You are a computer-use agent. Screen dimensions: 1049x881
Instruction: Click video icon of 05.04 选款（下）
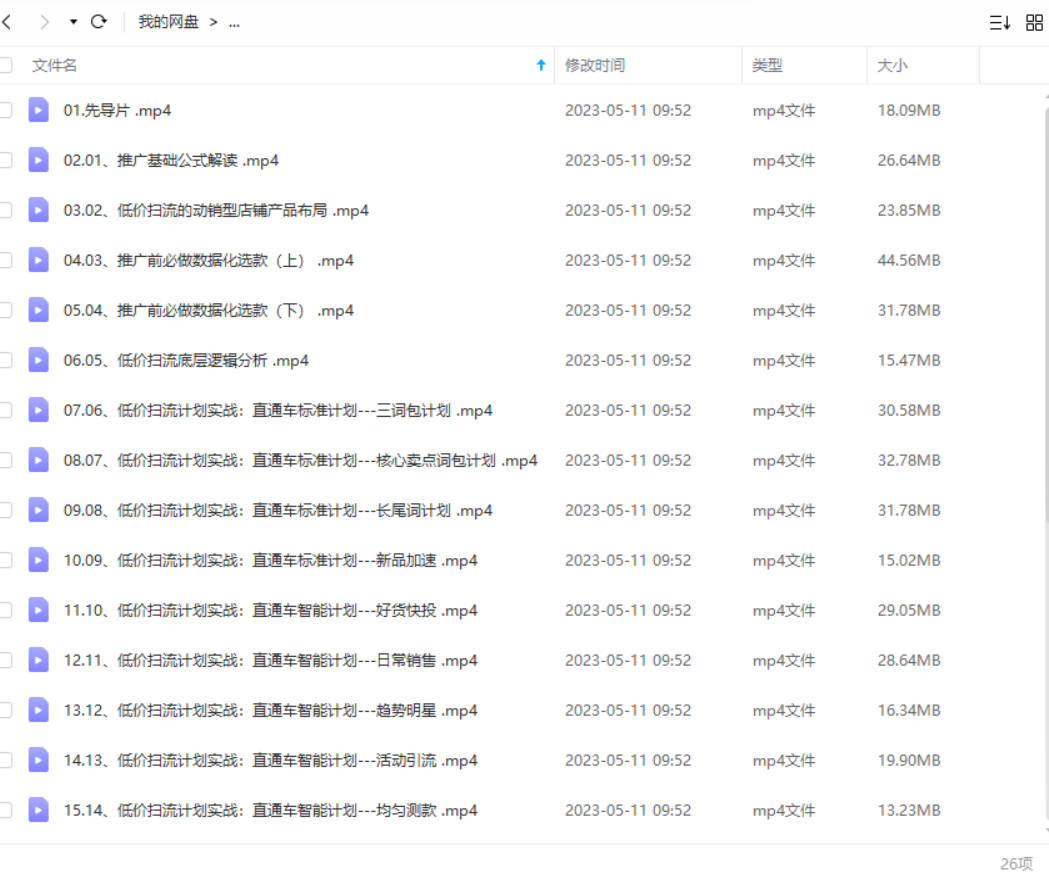(38, 310)
